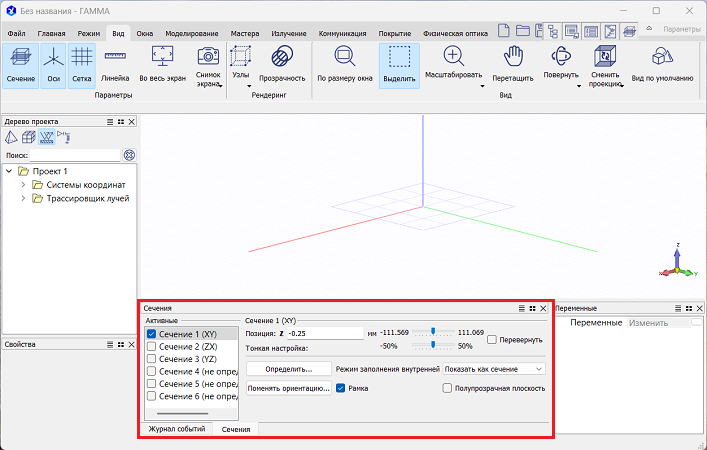Open the Показать как сечение dropdown
This screenshot has height=450, width=707.
(x=495, y=369)
